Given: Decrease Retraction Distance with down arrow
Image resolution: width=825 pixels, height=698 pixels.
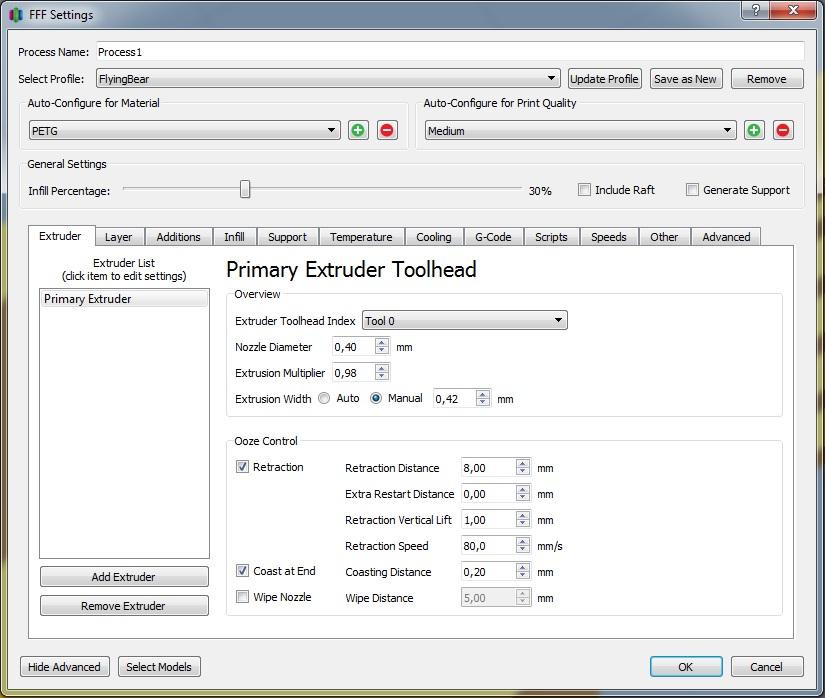Looking at the screenshot, I should tap(523, 472).
